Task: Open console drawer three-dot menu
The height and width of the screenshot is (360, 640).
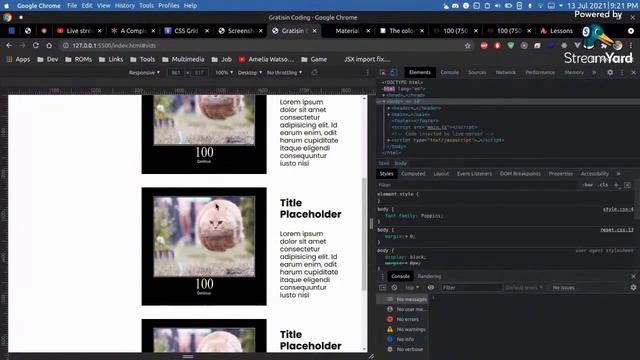Action: [x=382, y=276]
